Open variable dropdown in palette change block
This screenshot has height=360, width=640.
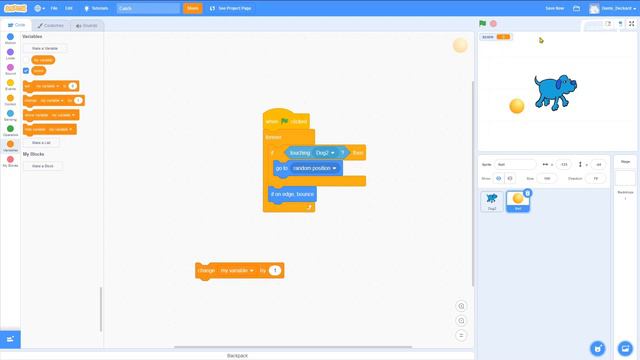point(51,100)
